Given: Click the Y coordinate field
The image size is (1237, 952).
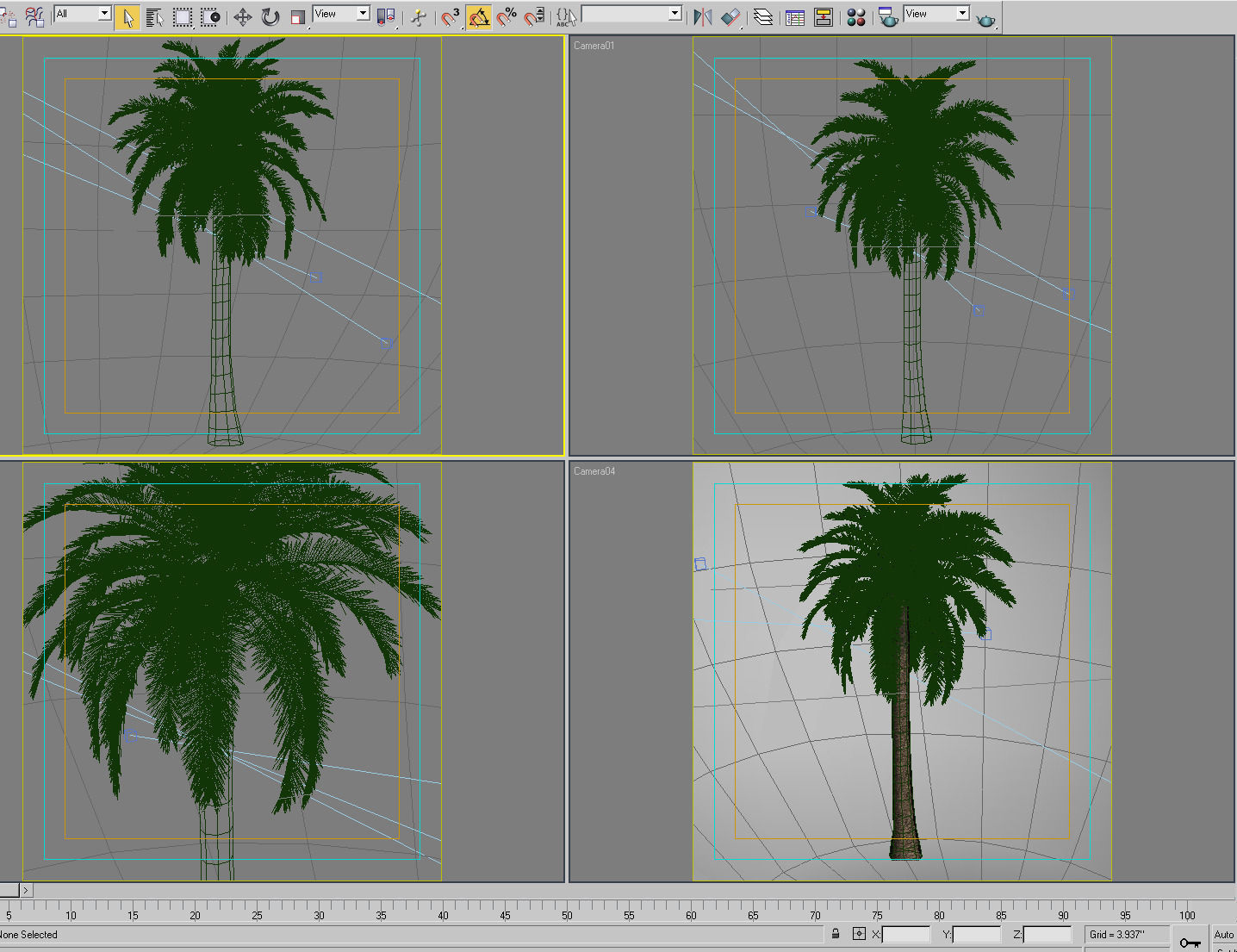Looking at the screenshot, I should [x=977, y=935].
